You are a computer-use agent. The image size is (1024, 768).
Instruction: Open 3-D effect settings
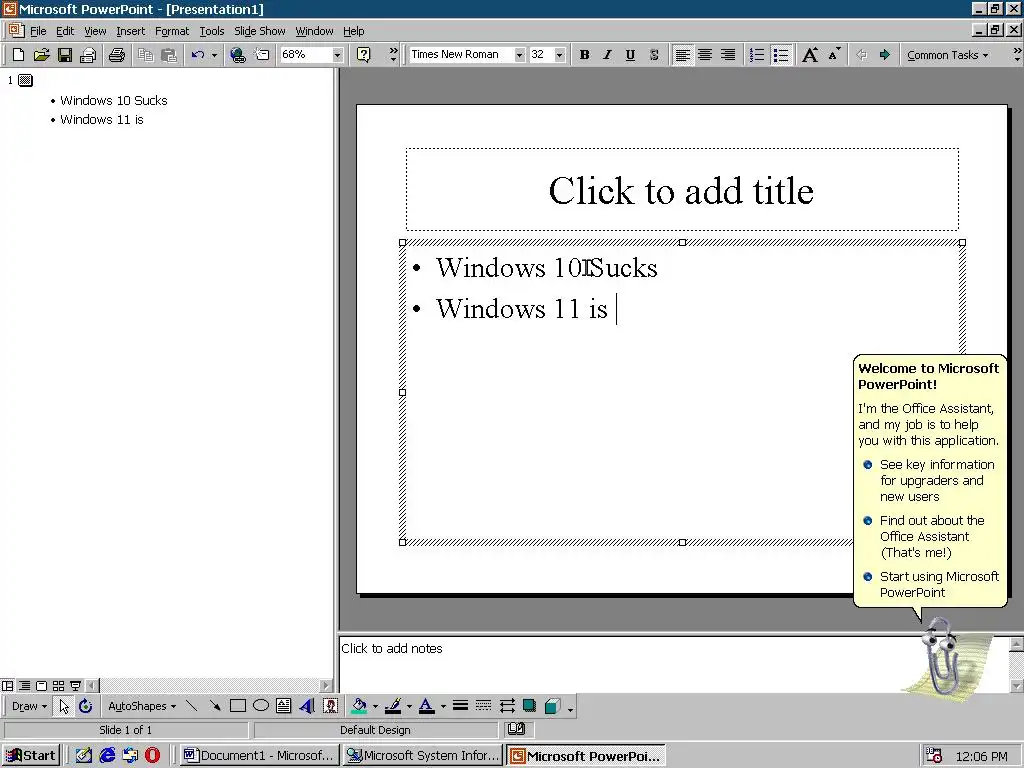point(552,706)
